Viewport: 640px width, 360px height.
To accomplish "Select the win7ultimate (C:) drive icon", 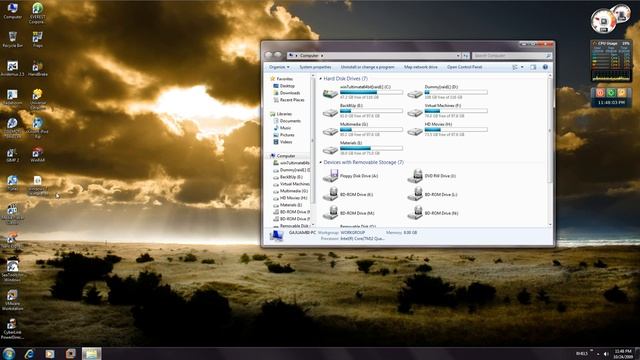I will [x=330, y=93].
